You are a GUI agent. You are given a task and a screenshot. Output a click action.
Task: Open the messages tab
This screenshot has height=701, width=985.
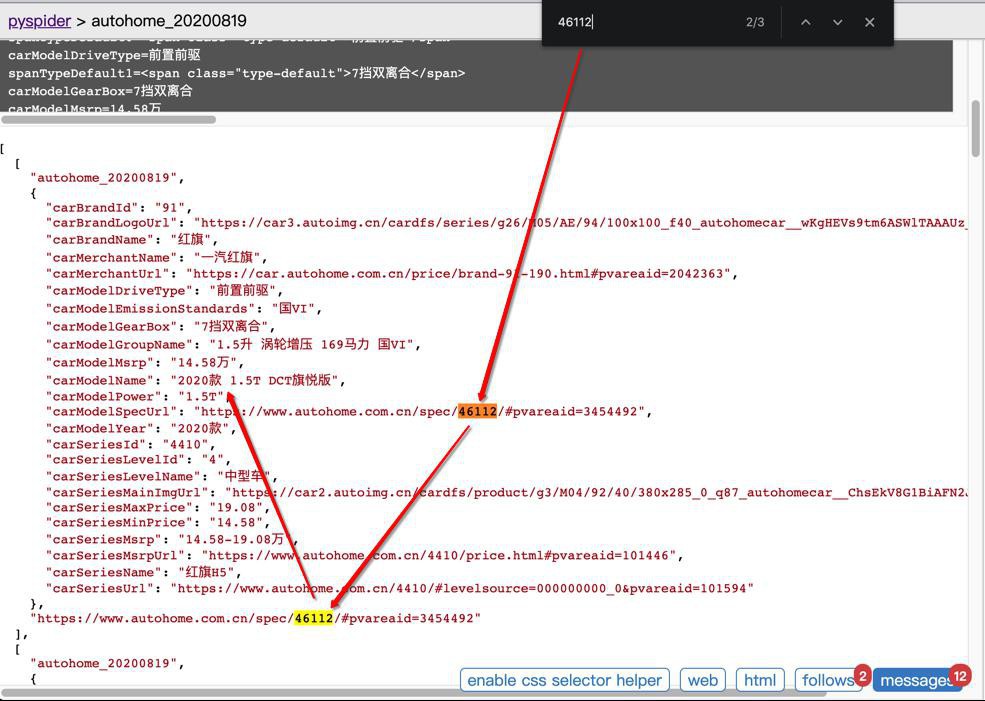click(916, 680)
